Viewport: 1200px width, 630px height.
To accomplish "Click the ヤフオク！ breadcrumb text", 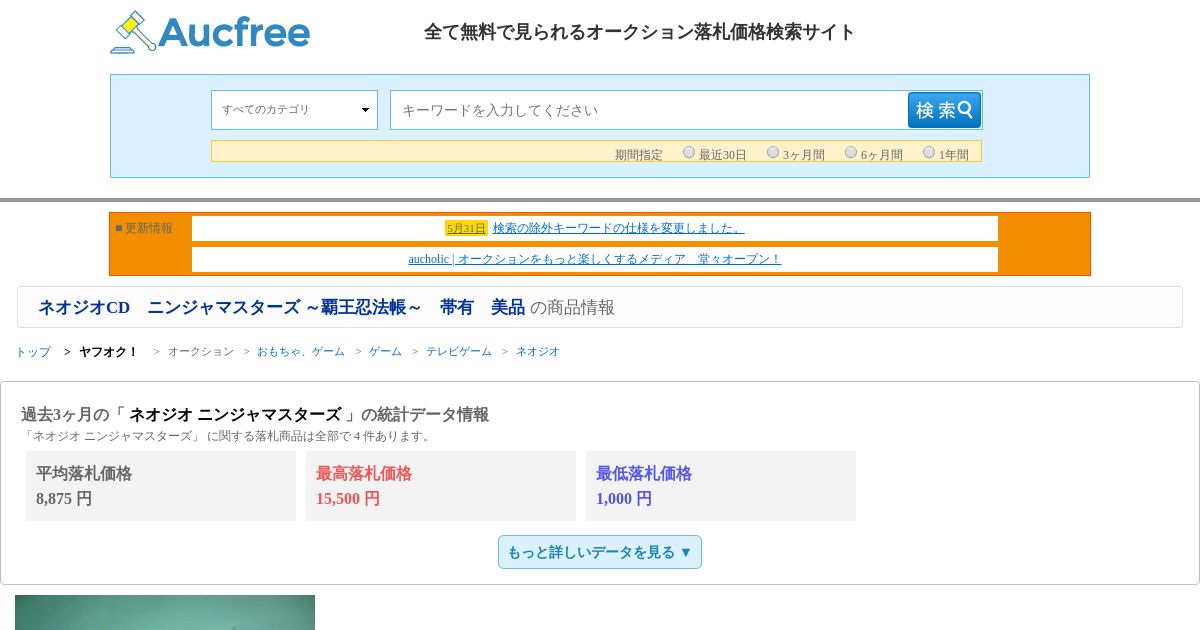I will pyautogui.click(x=108, y=352).
